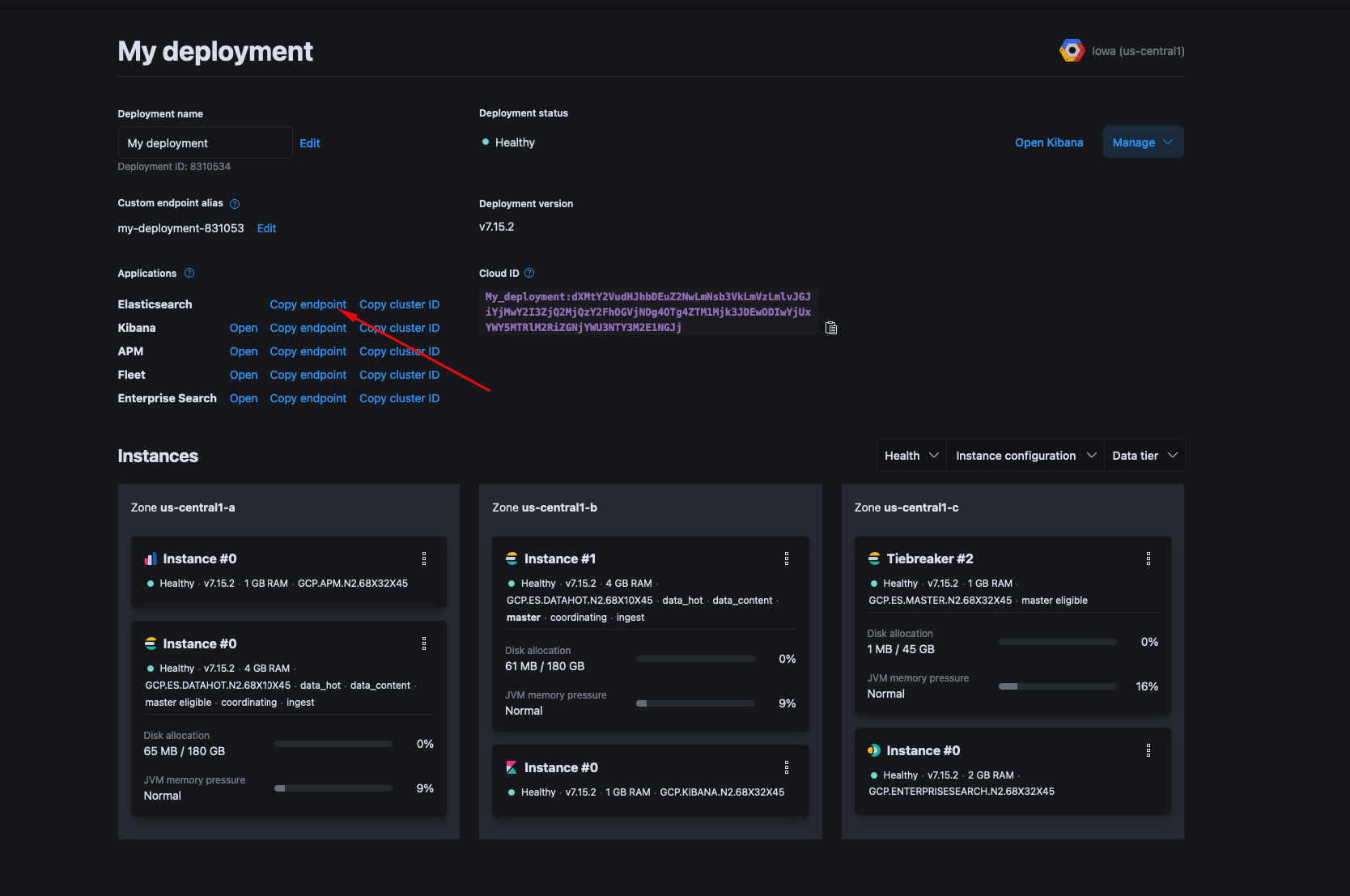1350x896 pixels.
Task: Click green Healthy deployment status dot
Action: tap(486, 142)
